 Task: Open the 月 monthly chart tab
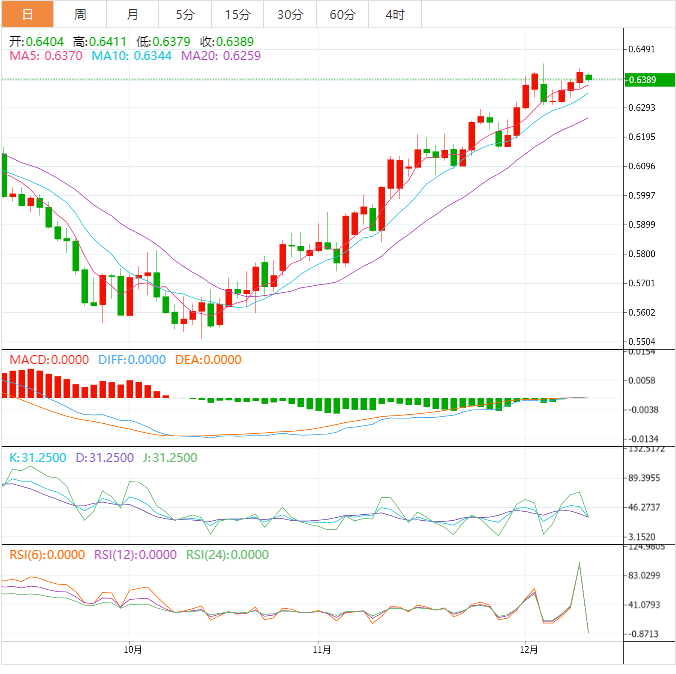(133, 14)
